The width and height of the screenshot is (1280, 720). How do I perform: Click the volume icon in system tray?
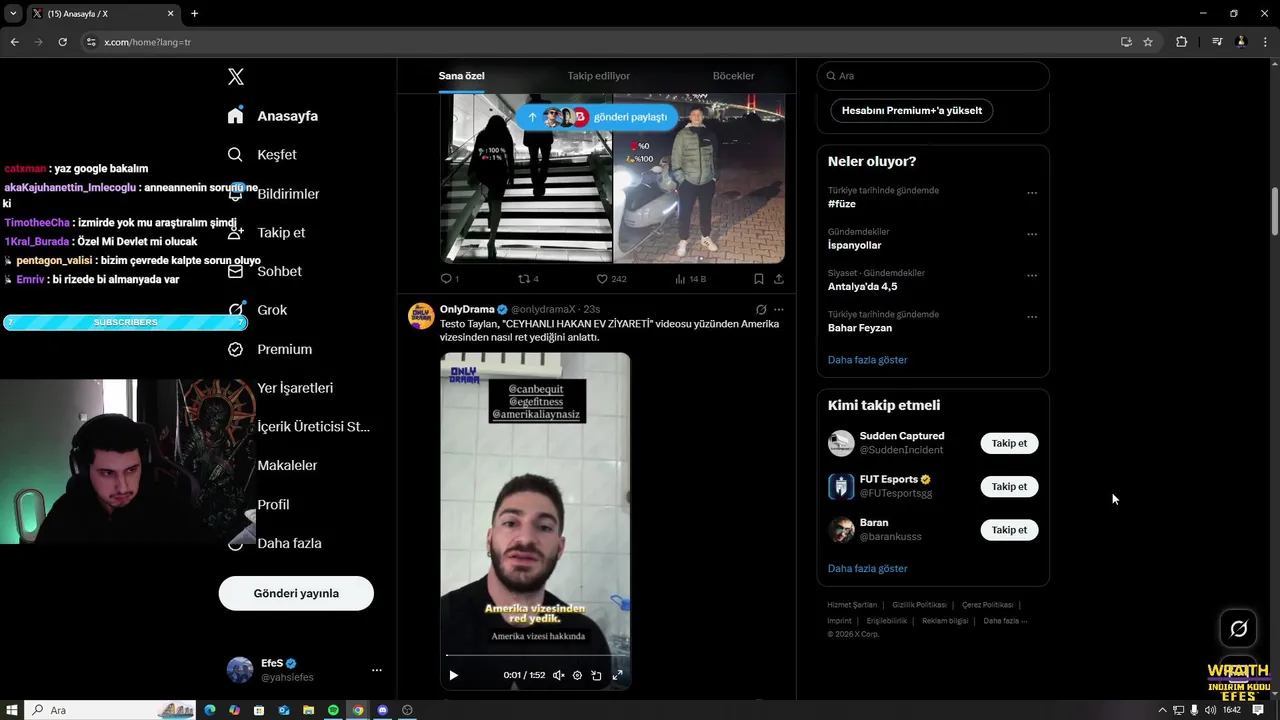[1210, 710]
